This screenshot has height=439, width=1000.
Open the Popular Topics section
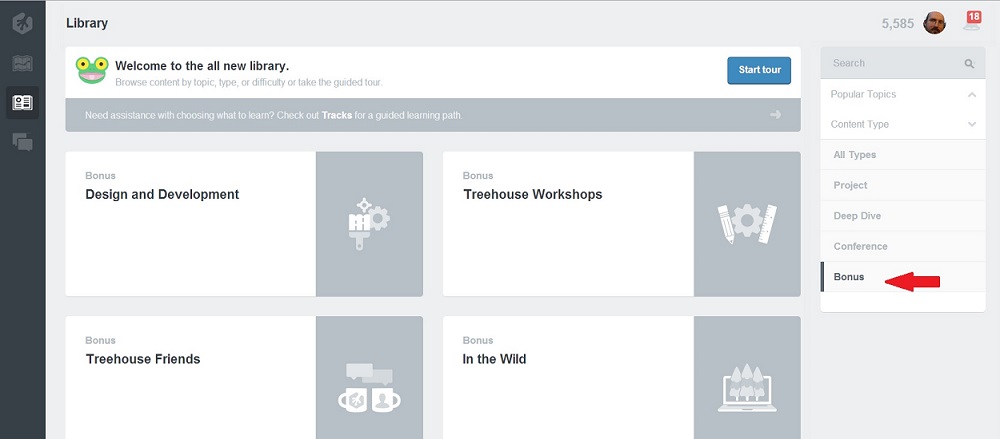coord(903,94)
